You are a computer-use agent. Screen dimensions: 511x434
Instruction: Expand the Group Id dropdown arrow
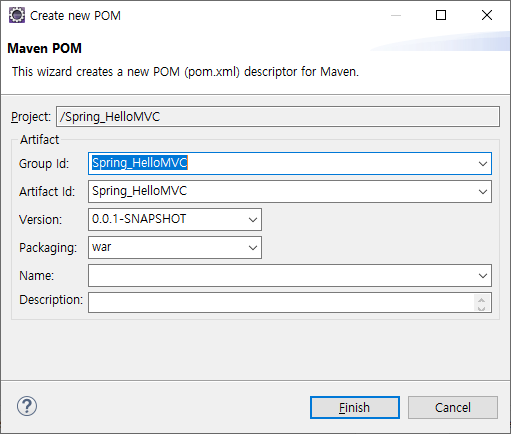click(482, 164)
